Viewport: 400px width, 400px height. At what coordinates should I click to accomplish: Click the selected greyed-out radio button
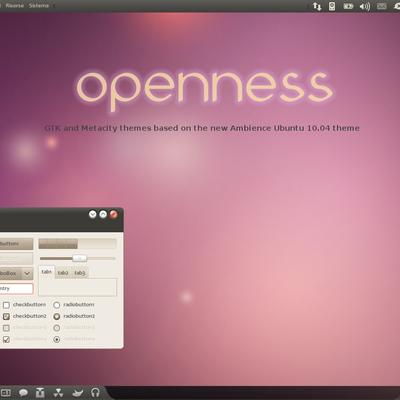(x=57, y=339)
